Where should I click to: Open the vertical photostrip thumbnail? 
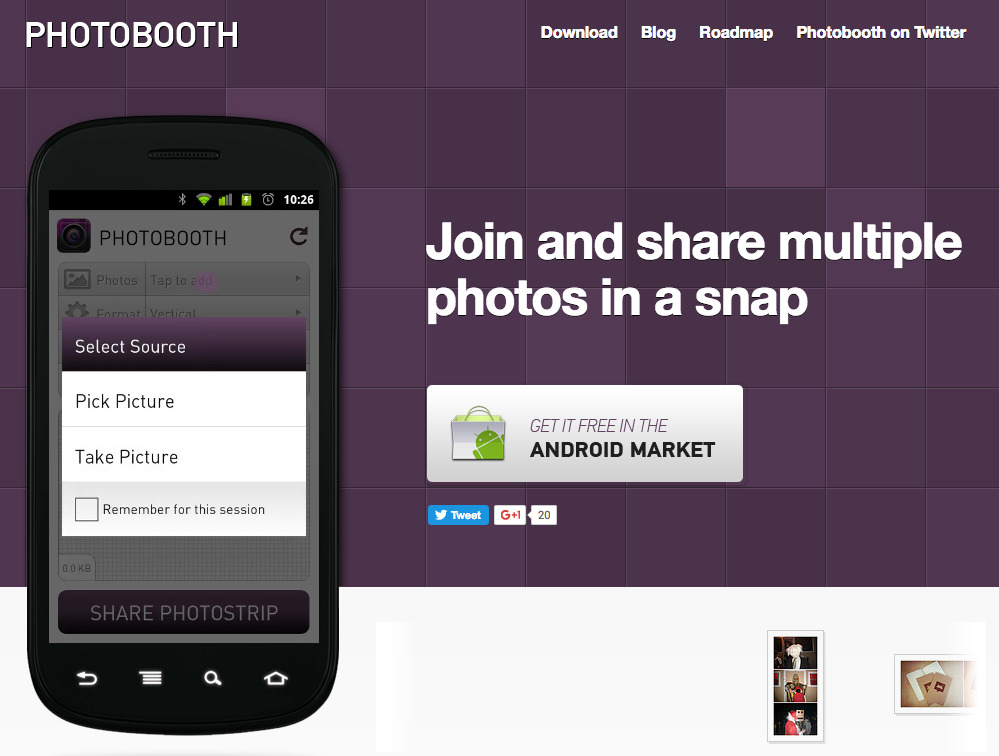(x=795, y=686)
